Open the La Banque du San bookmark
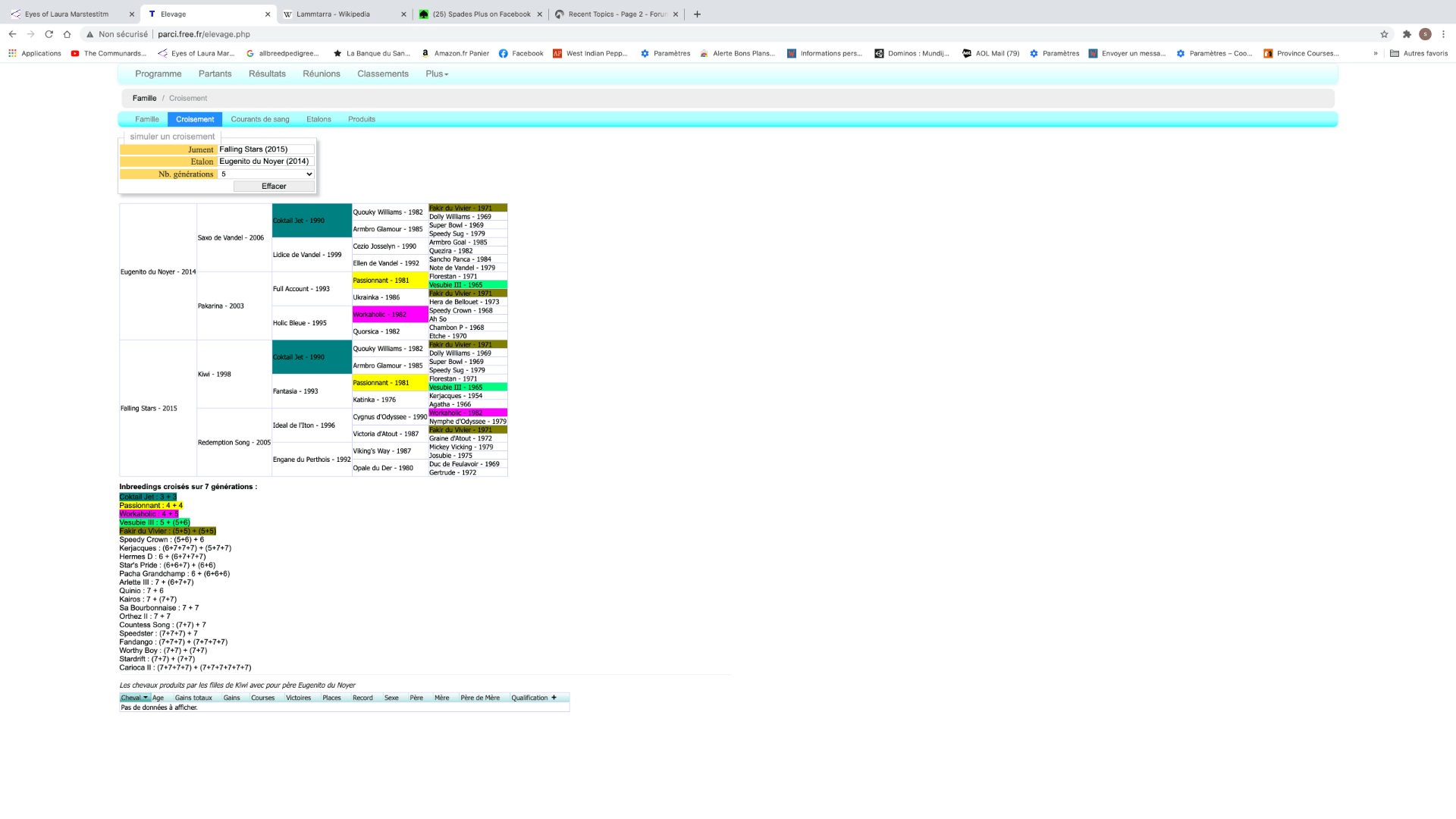The image size is (1456, 819). (x=372, y=53)
